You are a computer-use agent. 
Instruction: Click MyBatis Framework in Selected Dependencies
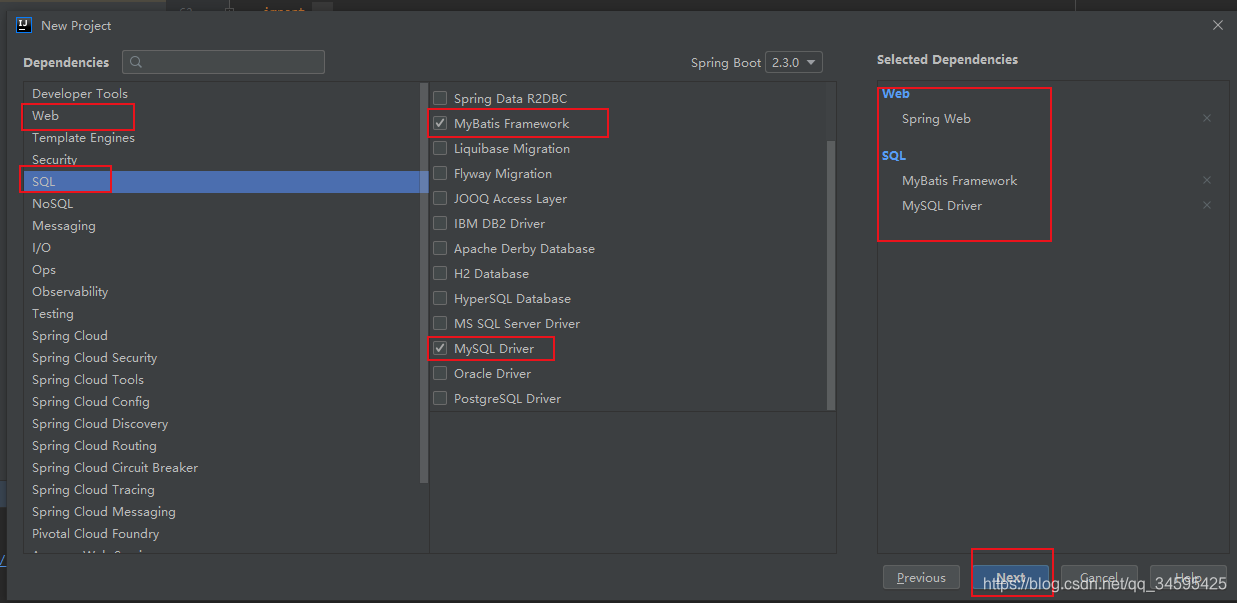(960, 180)
